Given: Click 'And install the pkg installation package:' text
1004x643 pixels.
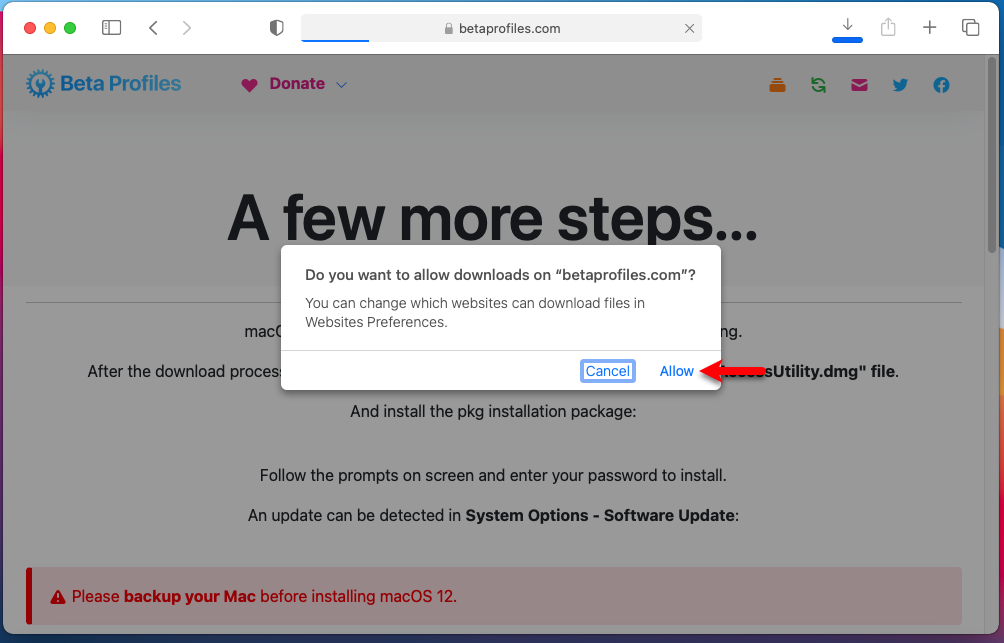Looking at the screenshot, I should (493, 411).
